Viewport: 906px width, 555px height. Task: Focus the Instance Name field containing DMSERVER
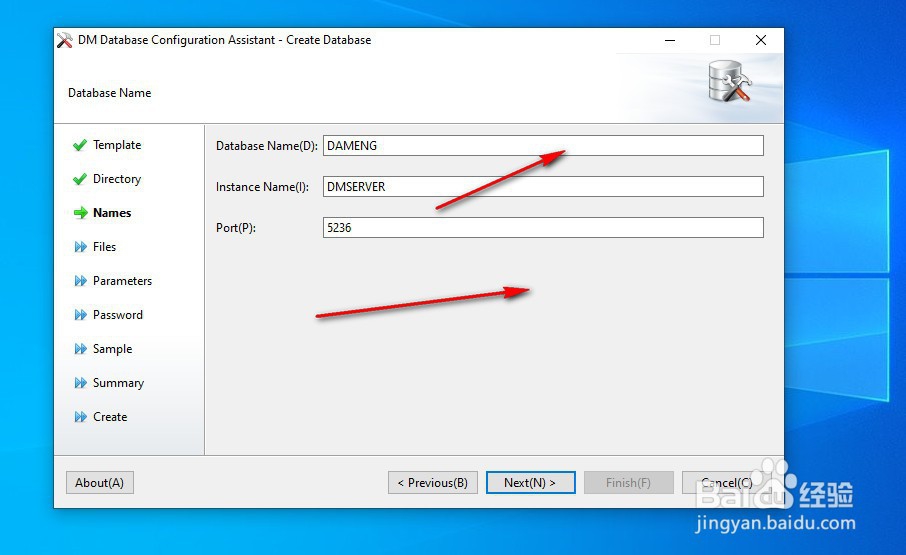[543, 187]
